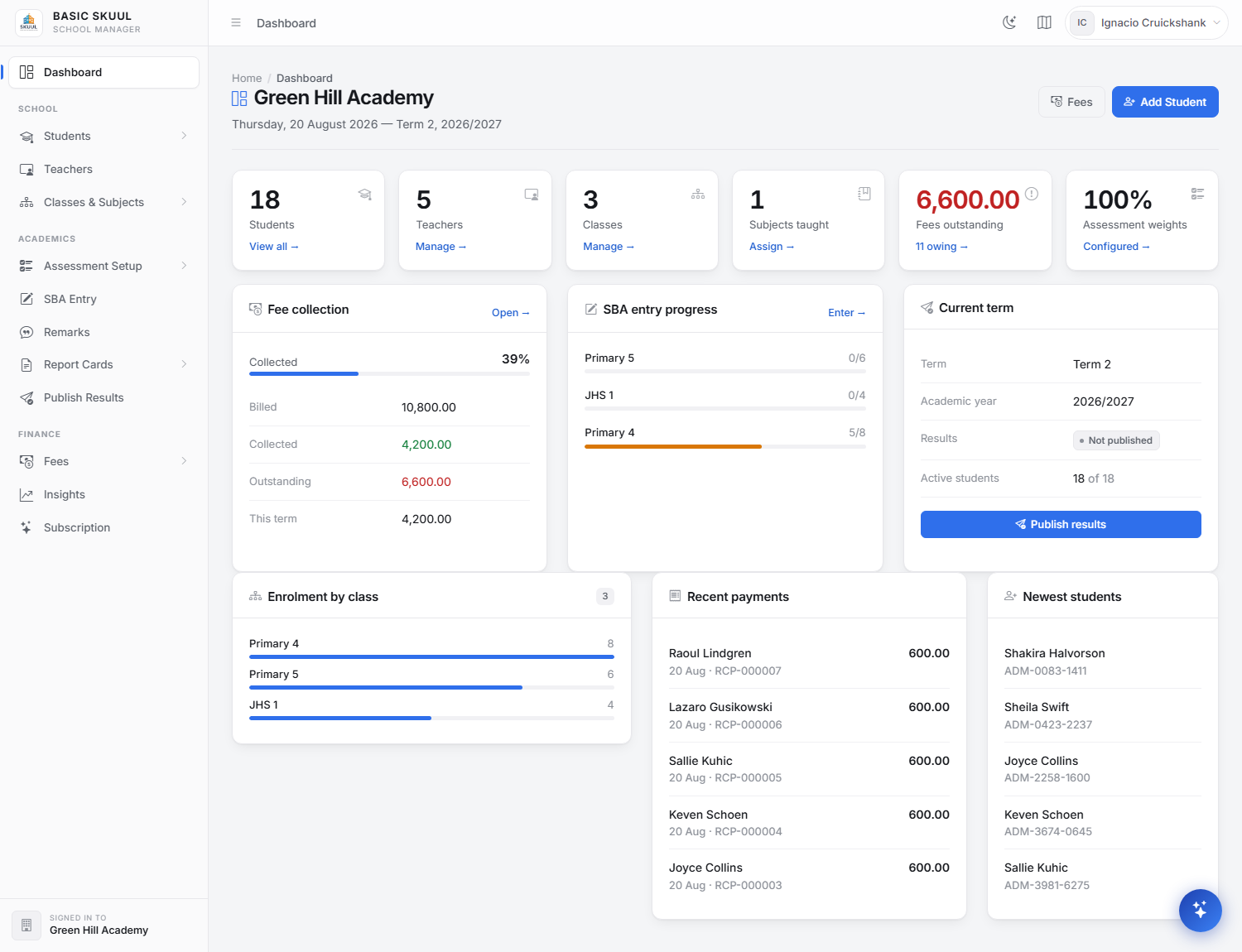Click the Add Student button
Image resolution: width=1242 pixels, height=952 pixels.
point(1165,102)
